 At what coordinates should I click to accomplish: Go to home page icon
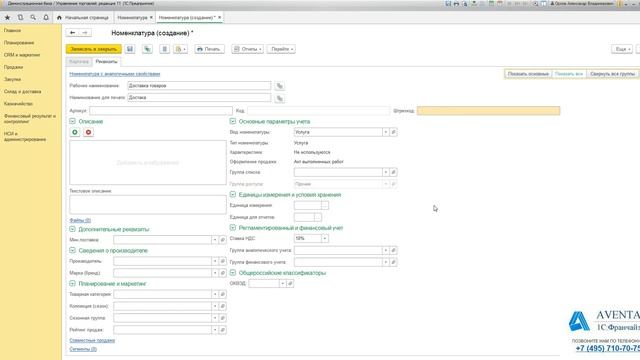point(59,18)
